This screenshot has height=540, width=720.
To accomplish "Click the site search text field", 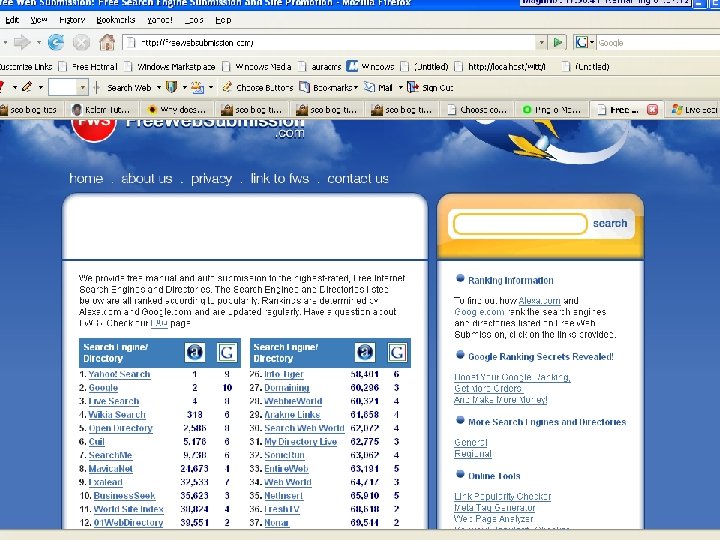I will click(520, 224).
